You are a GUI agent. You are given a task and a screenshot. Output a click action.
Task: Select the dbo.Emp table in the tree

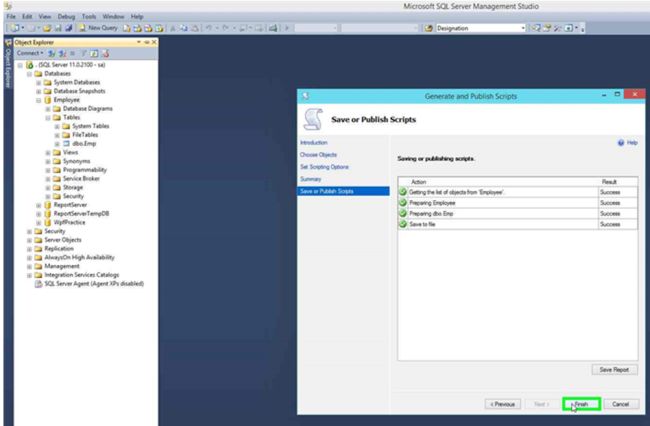84,144
